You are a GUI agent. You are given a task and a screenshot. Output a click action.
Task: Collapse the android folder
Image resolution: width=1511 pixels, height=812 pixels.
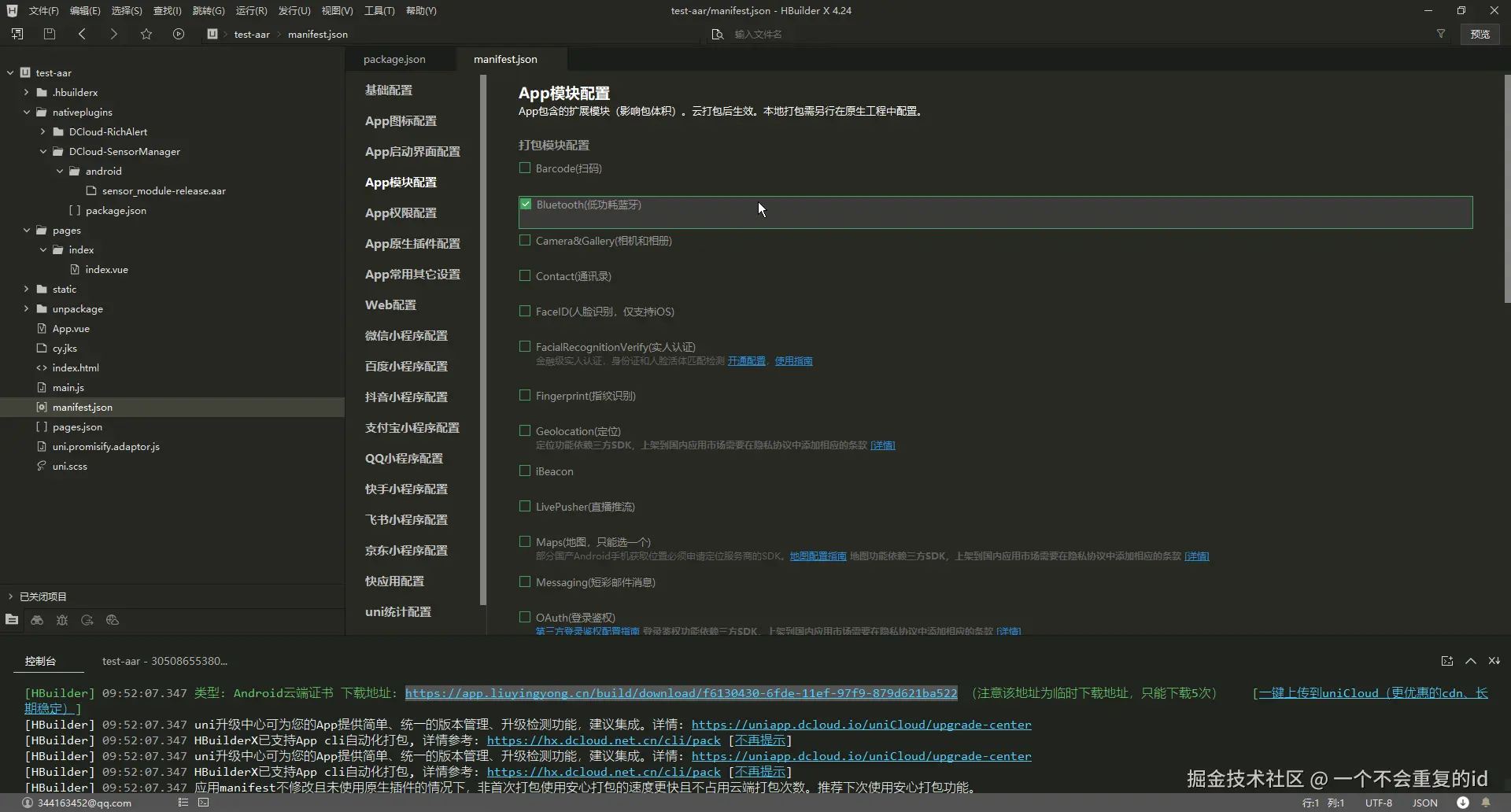tap(60, 171)
